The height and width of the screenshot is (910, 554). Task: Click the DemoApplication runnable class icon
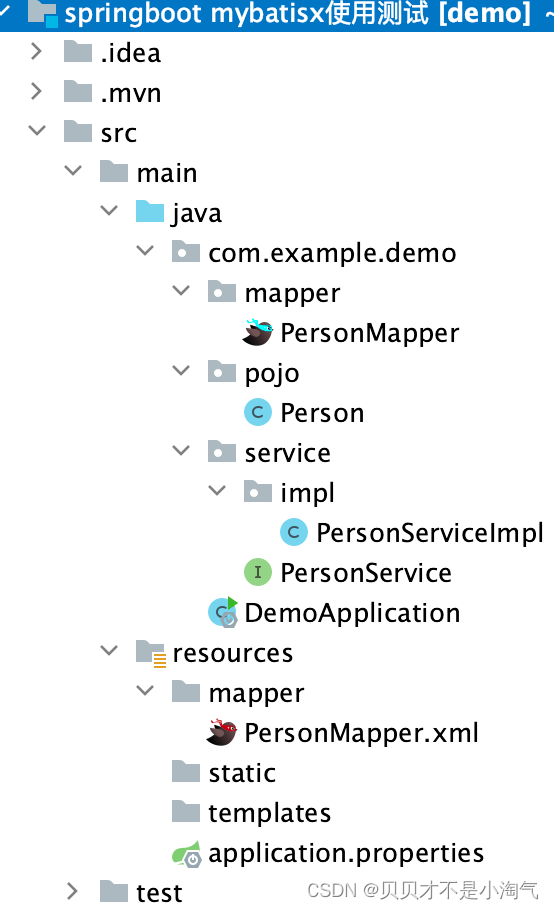tap(223, 612)
